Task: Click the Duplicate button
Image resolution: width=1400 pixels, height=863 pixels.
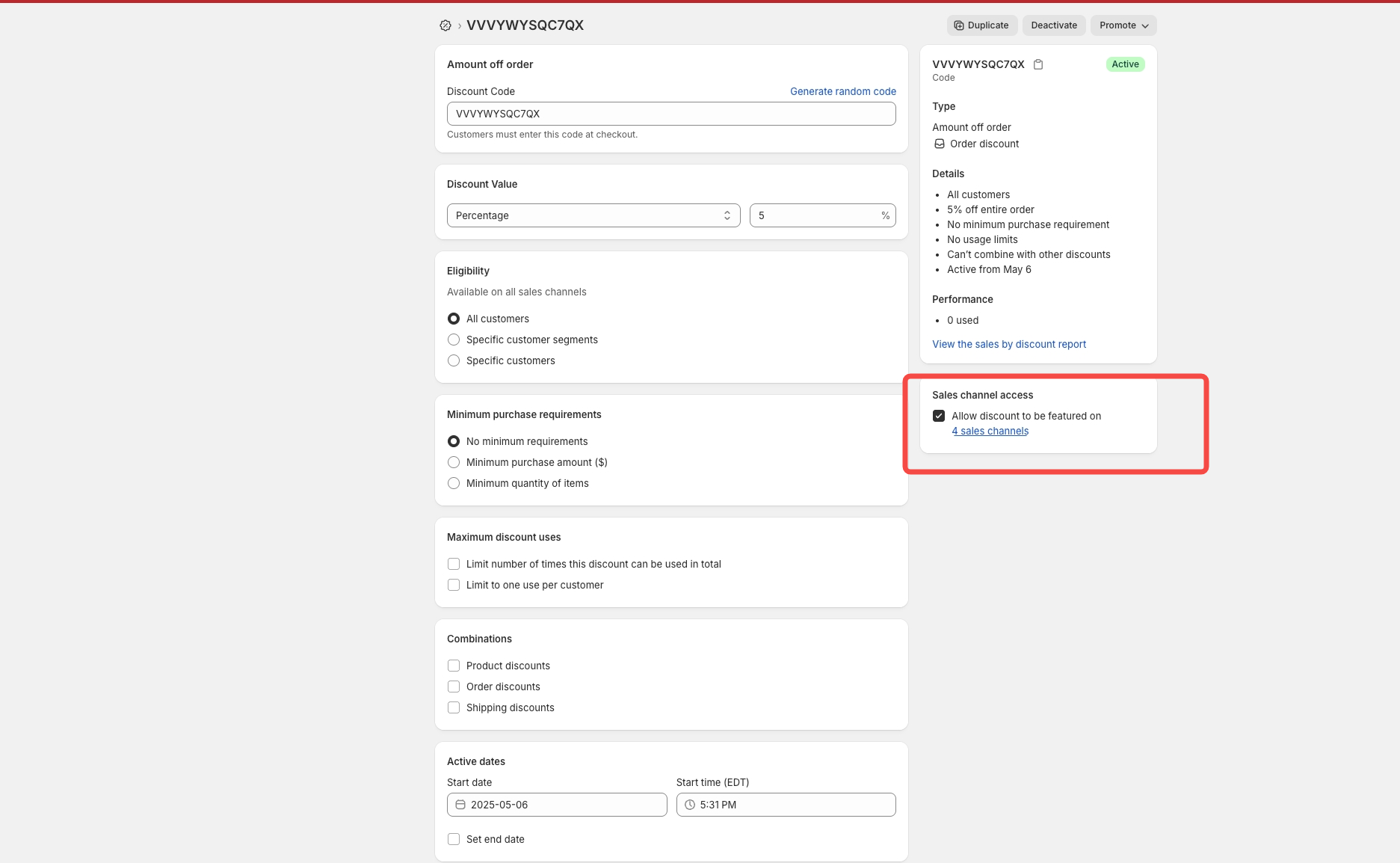Action: pos(981,25)
